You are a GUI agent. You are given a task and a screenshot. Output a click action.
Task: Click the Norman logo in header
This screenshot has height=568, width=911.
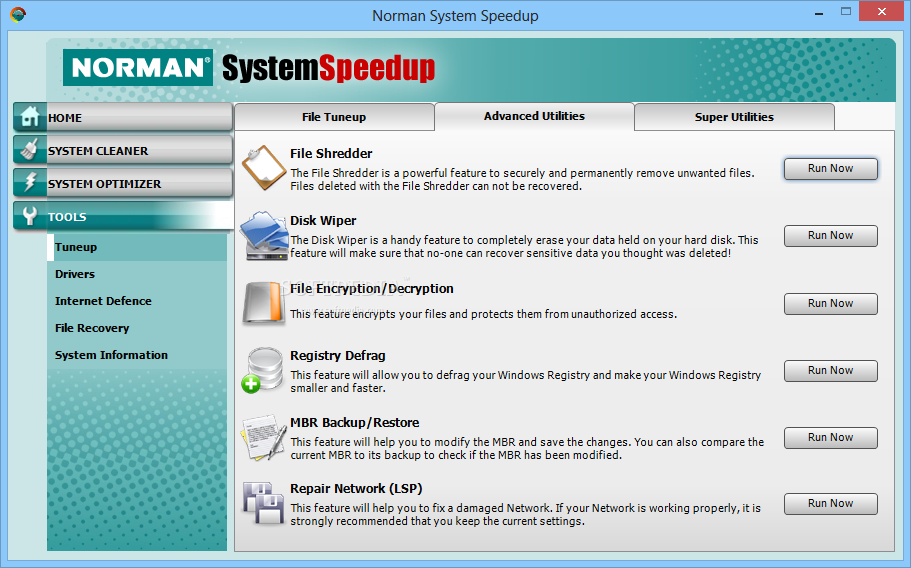[x=138, y=67]
